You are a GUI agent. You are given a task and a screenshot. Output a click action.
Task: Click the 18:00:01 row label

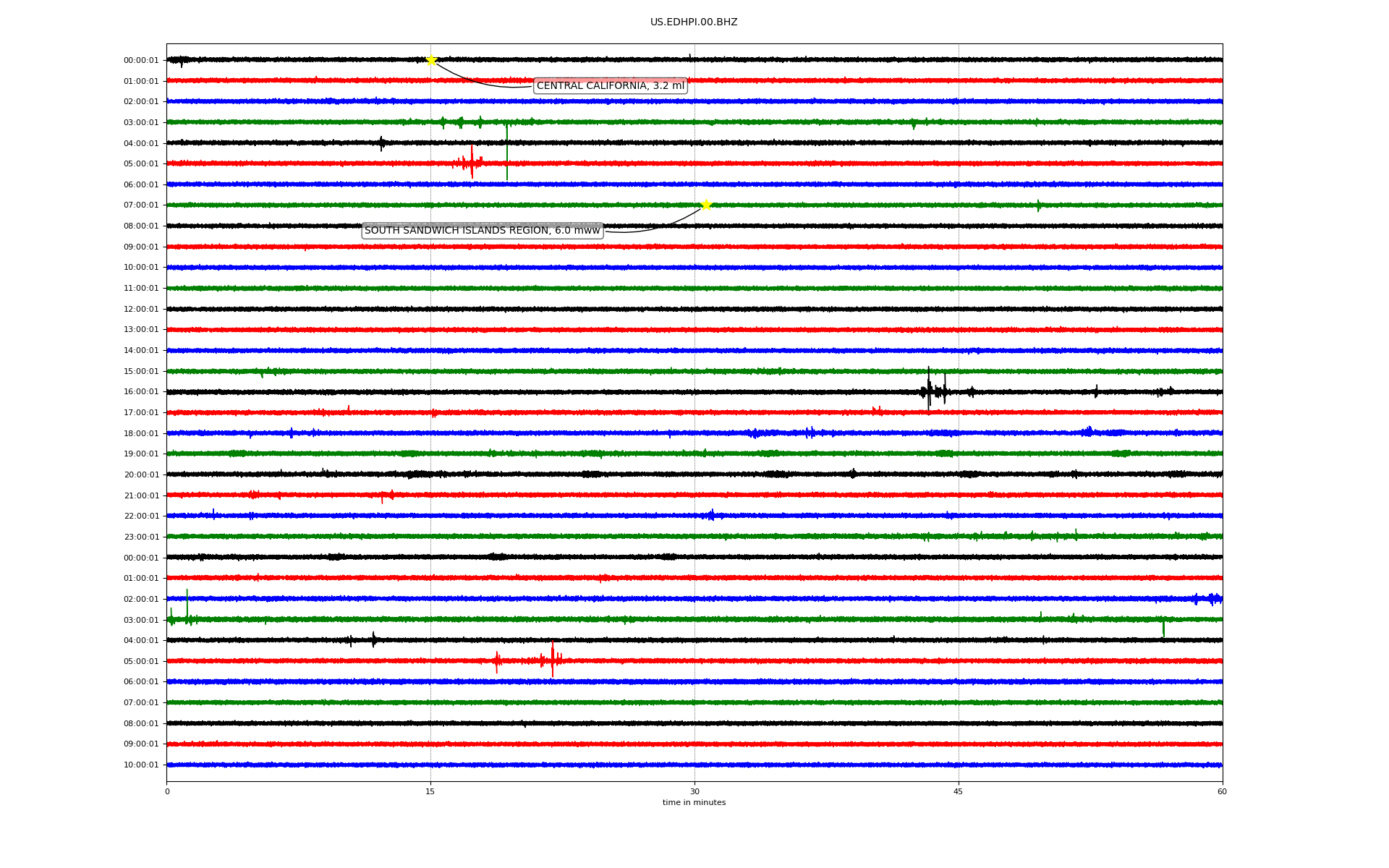(141, 434)
